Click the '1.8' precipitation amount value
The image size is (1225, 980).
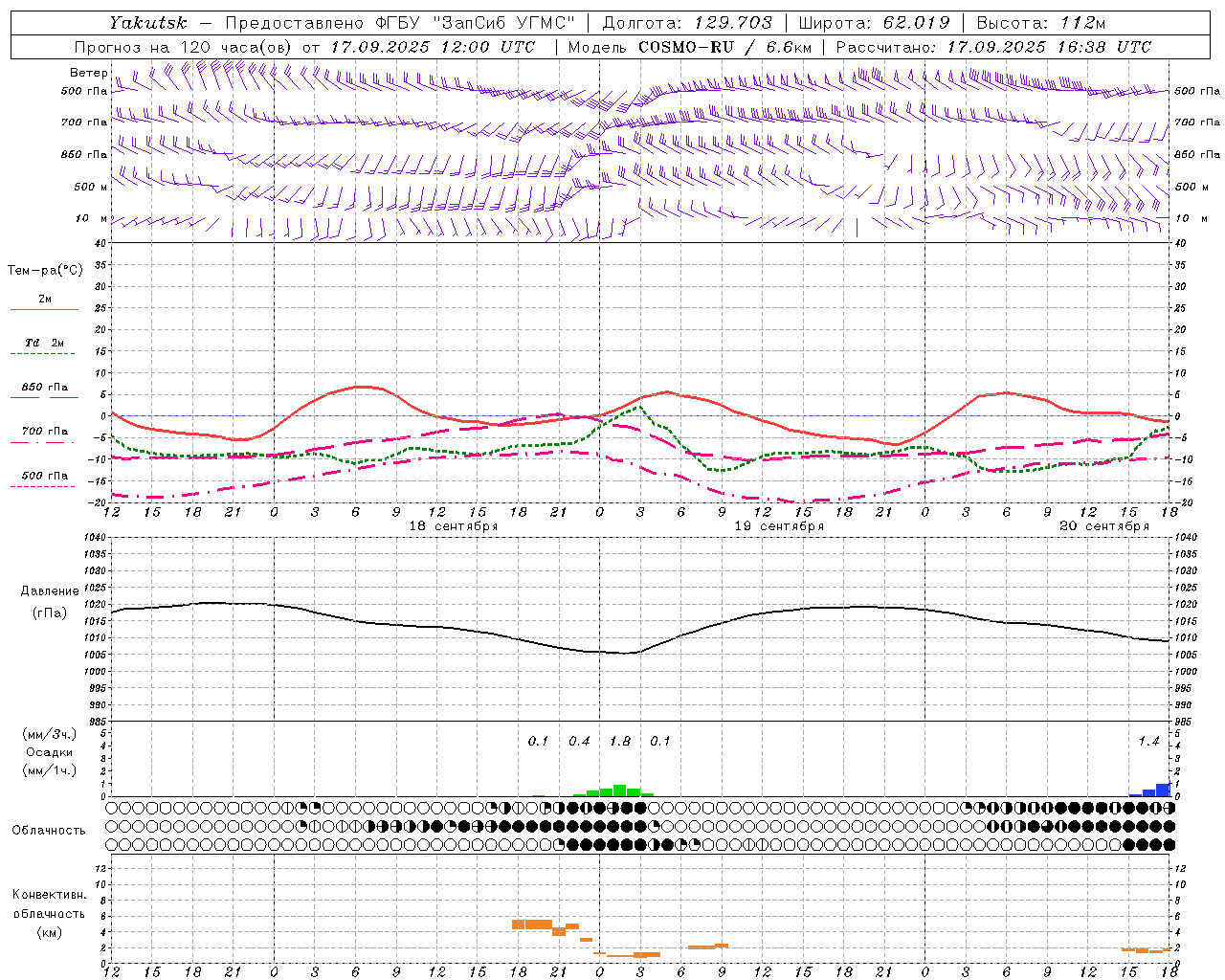tap(620, 742)
